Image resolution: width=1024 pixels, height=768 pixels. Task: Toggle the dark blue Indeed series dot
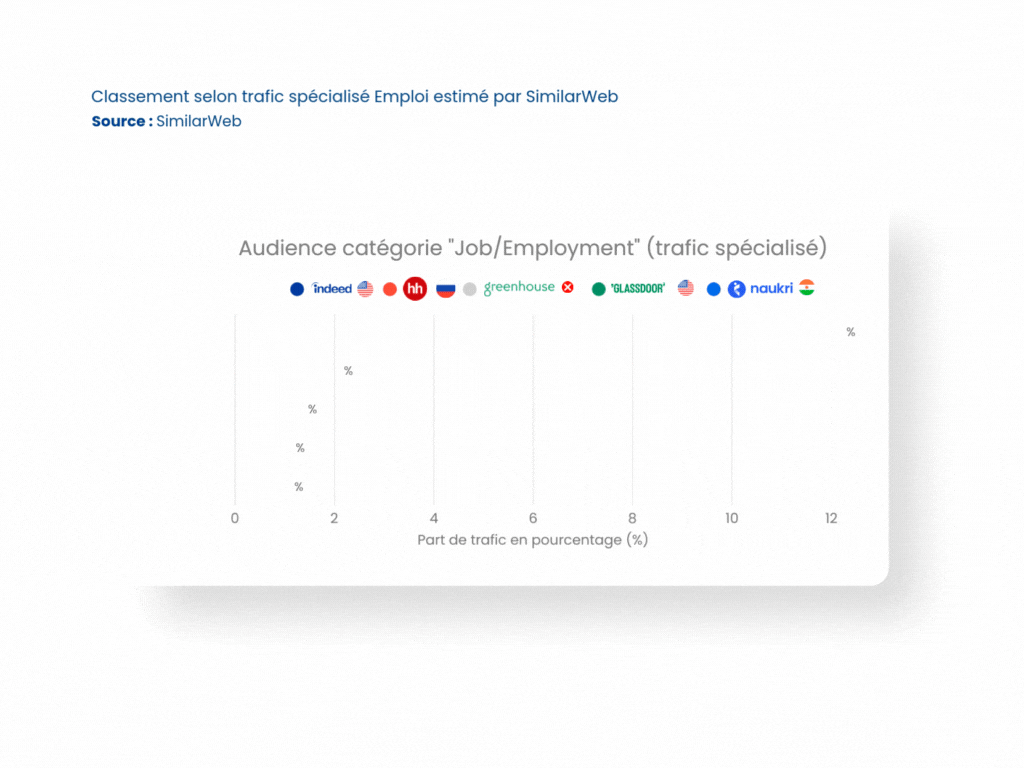297,289
